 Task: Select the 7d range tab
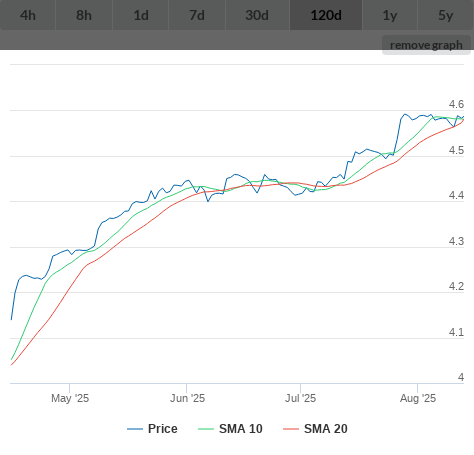(197, 15)
